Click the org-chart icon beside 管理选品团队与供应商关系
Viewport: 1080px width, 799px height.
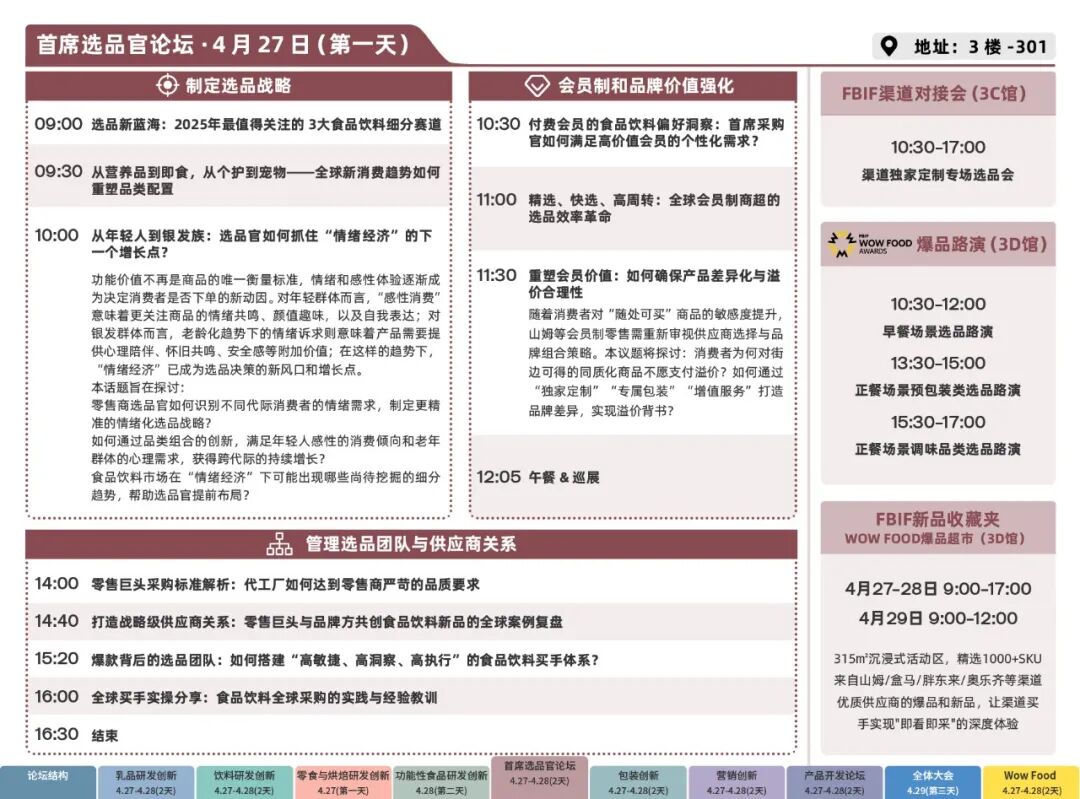[x=279, y=544]
